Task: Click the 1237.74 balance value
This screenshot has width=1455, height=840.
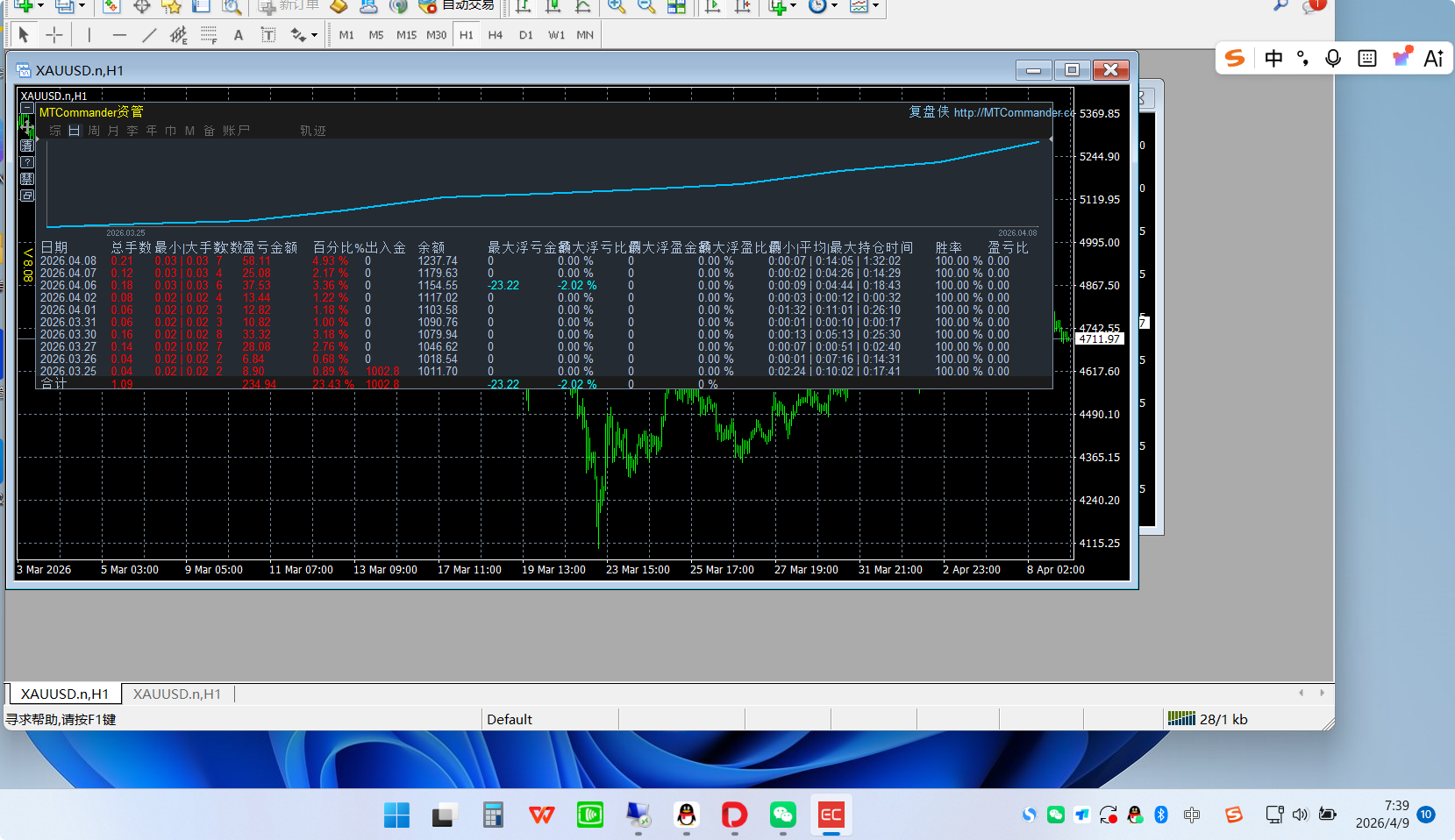Action: [x=438, y=260]
